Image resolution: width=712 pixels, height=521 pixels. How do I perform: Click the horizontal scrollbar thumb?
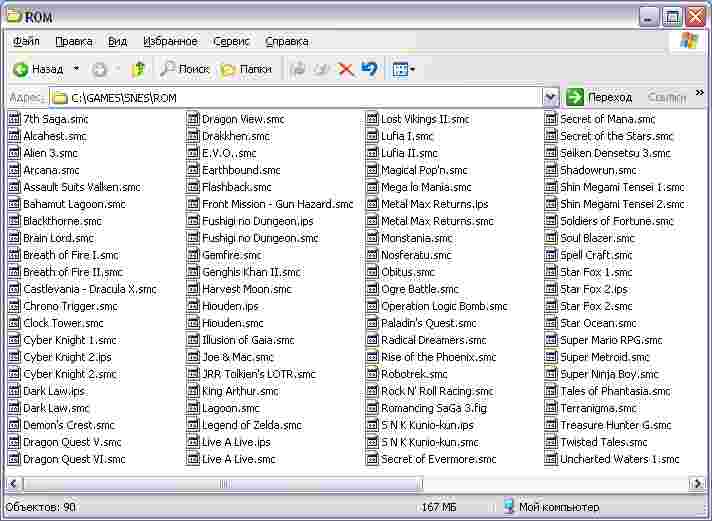(222, 484)
